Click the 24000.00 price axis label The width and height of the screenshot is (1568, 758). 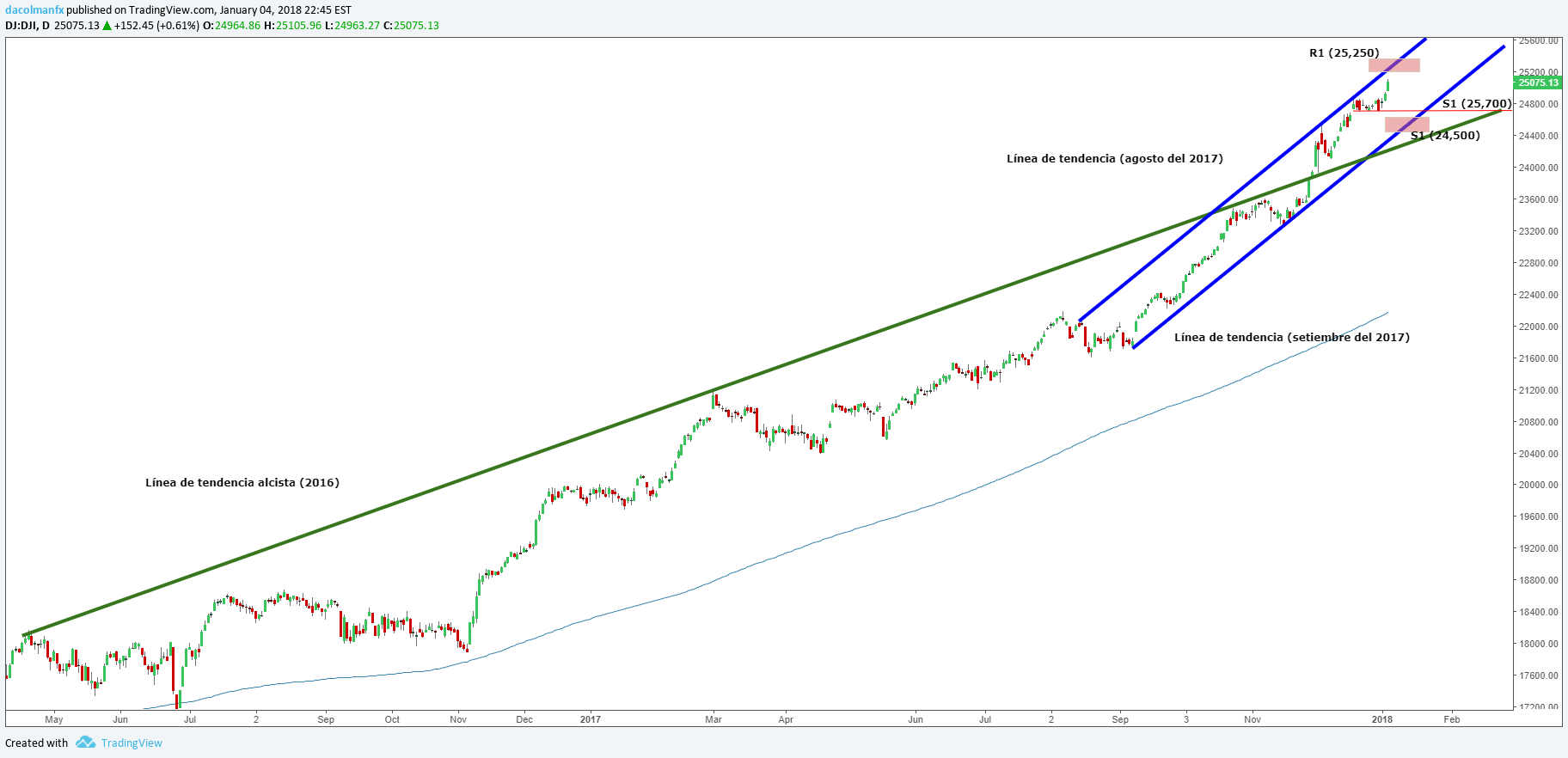(x=1539, y=168)
